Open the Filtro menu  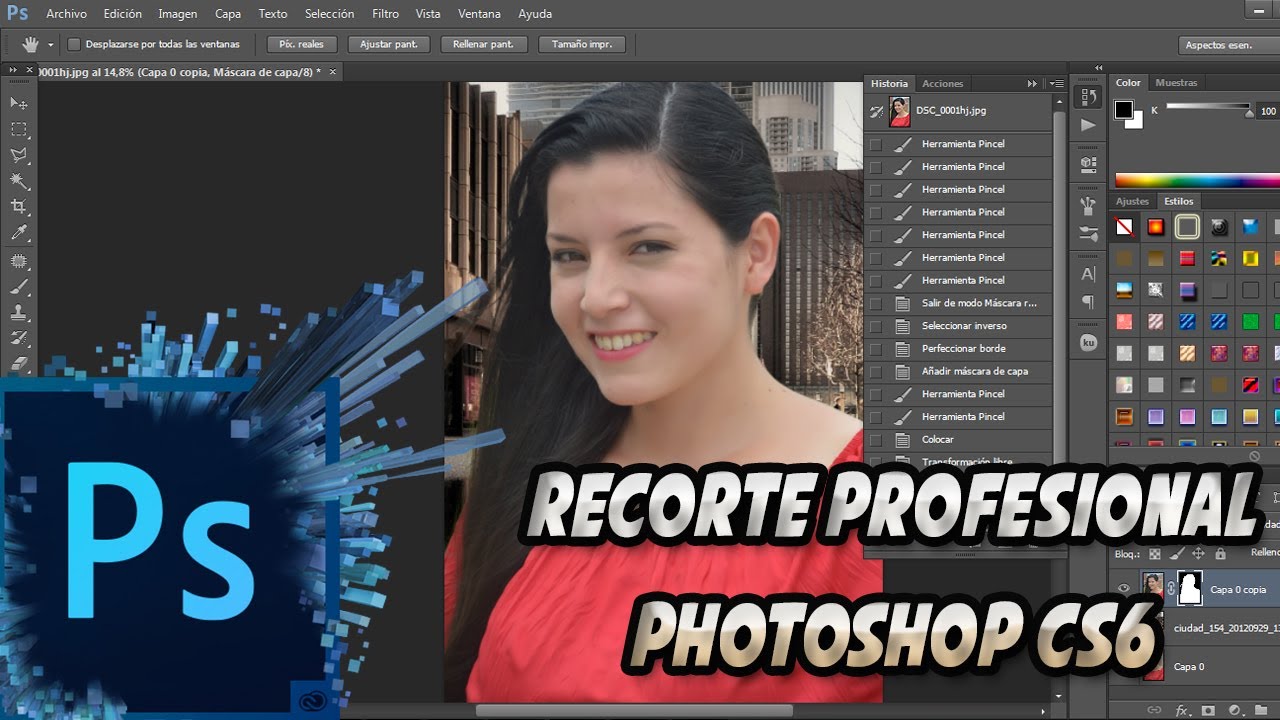(x=385, y=14)
